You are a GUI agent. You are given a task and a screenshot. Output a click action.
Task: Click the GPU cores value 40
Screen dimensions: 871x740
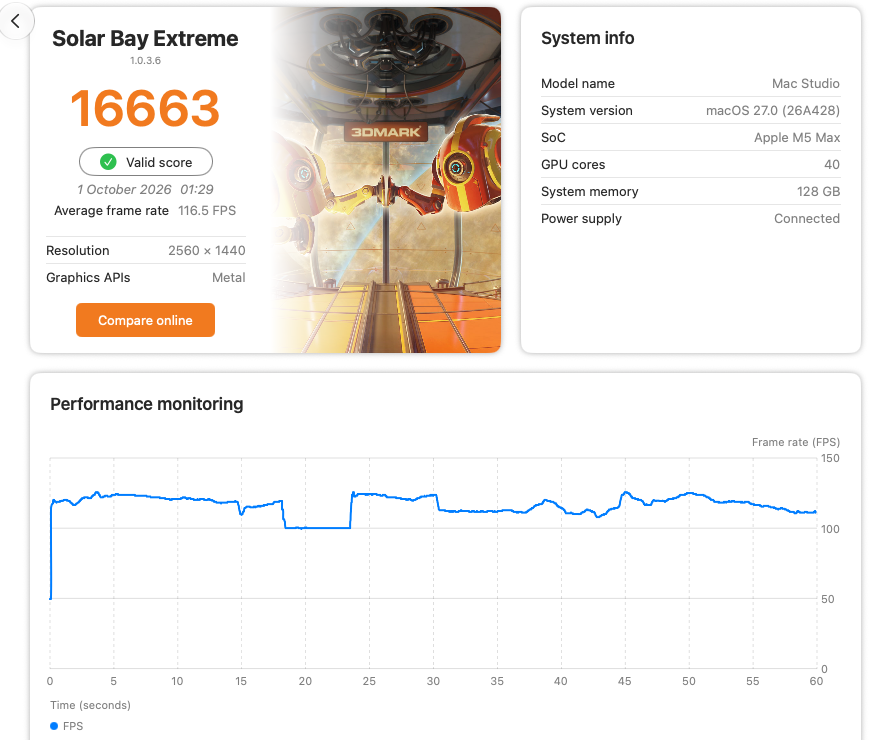(832, 164)
